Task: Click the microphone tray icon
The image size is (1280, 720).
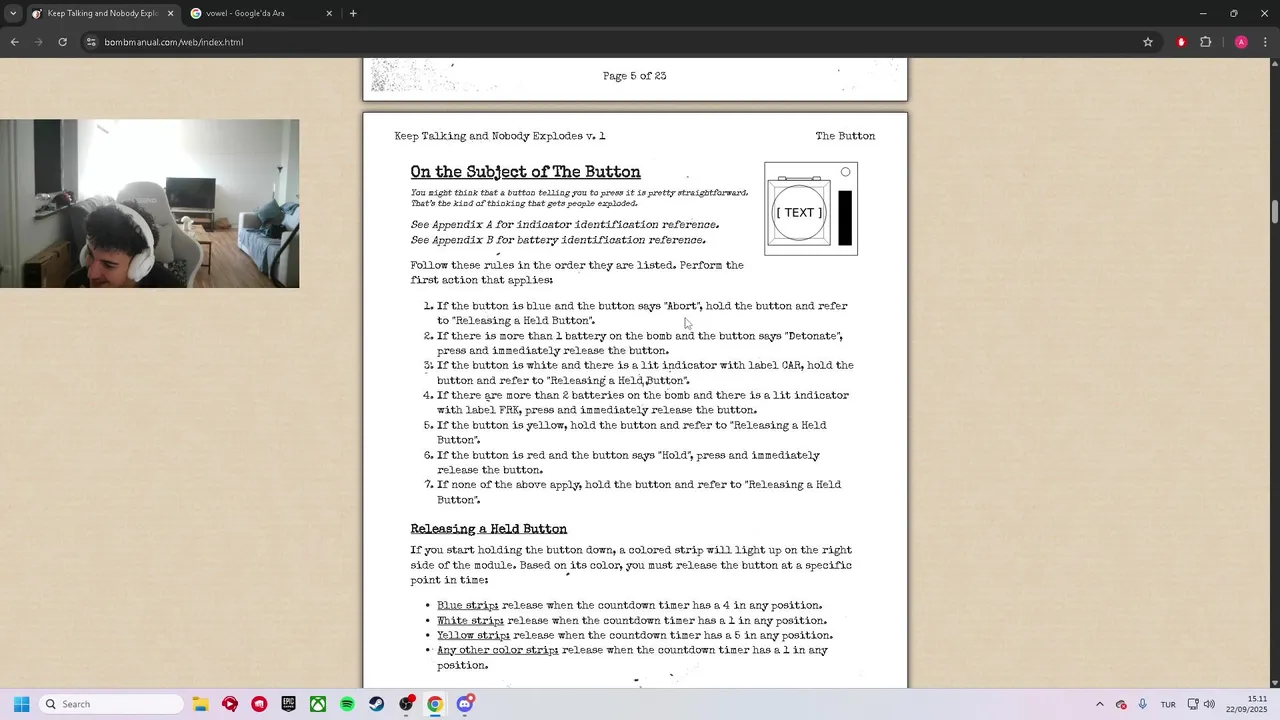Action: (x=1142, y=704)
